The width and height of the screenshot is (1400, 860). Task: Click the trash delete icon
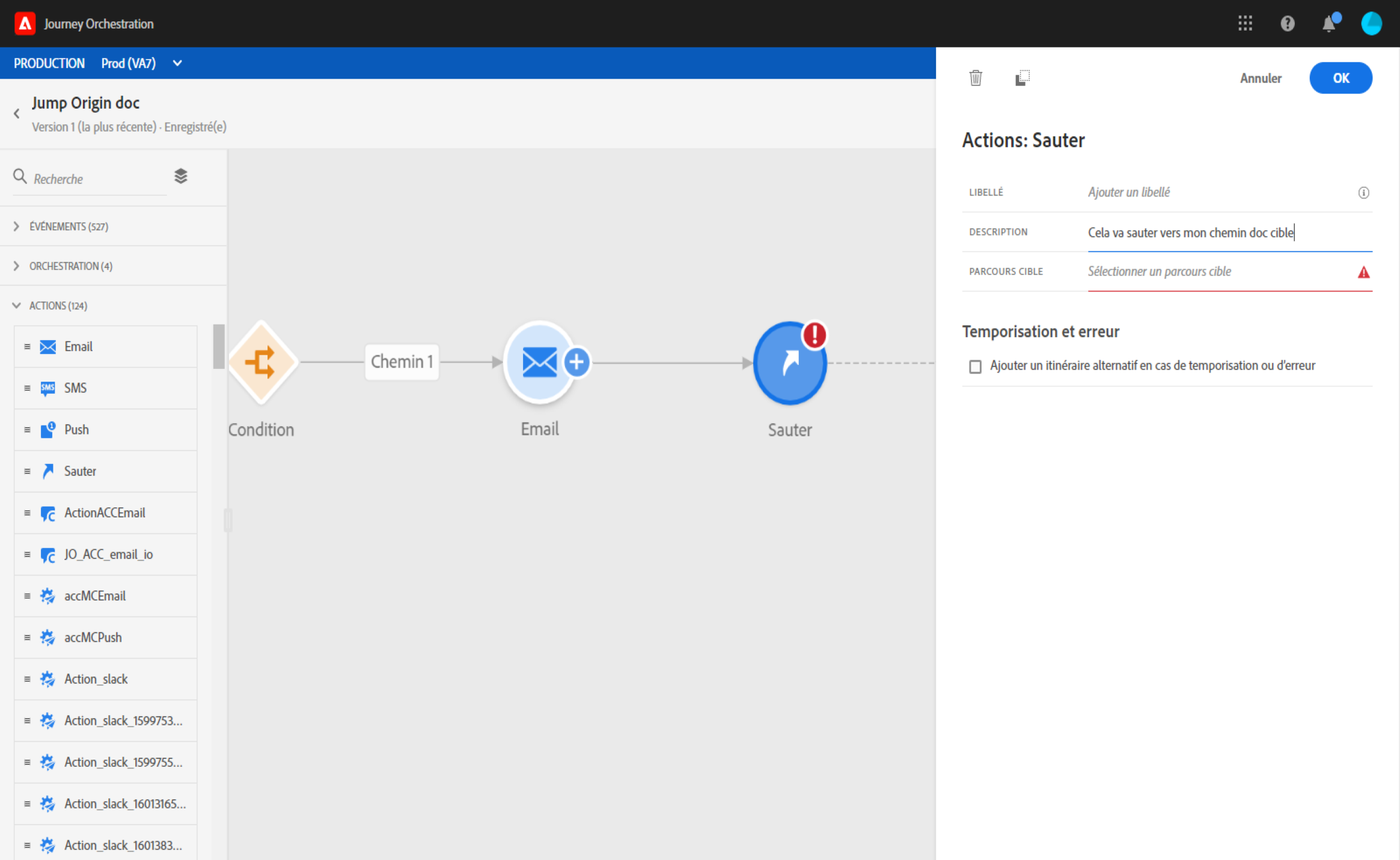[x=975, y=78]
